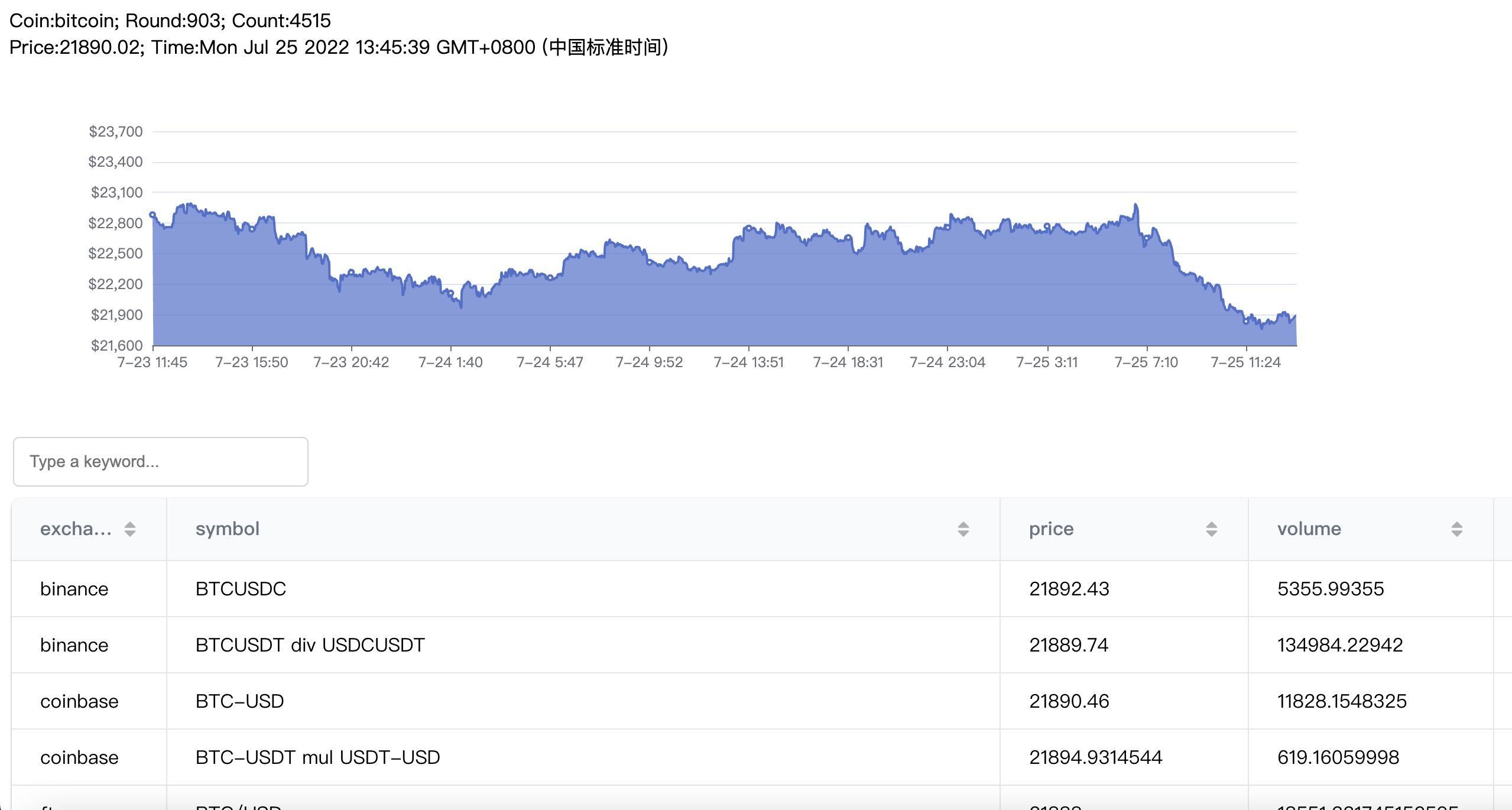Sort table by exchange column icon
1512x810 pixels.
click(x=130, y=529)
